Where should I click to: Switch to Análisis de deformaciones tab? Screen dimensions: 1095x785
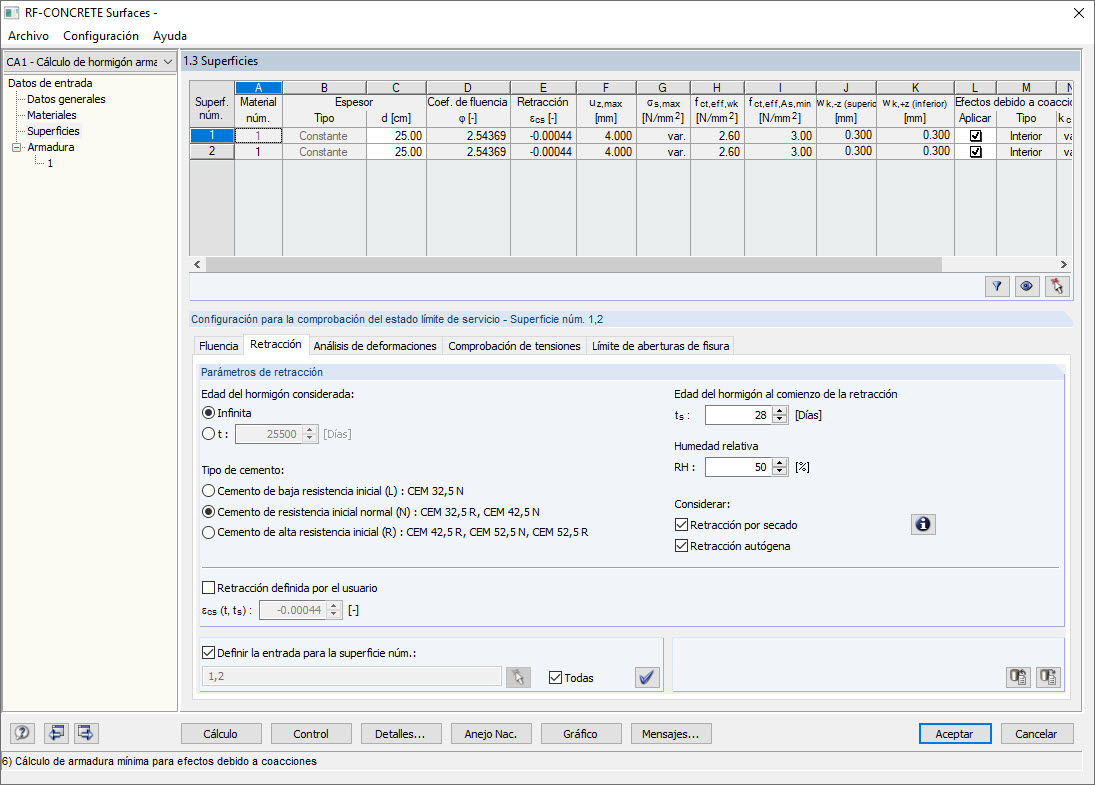[375, 346]
